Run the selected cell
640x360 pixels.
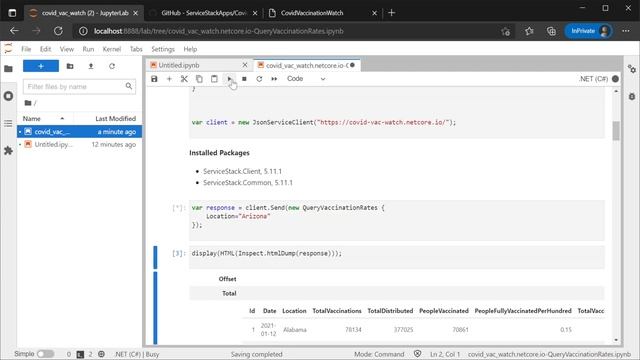pos(229,79)
